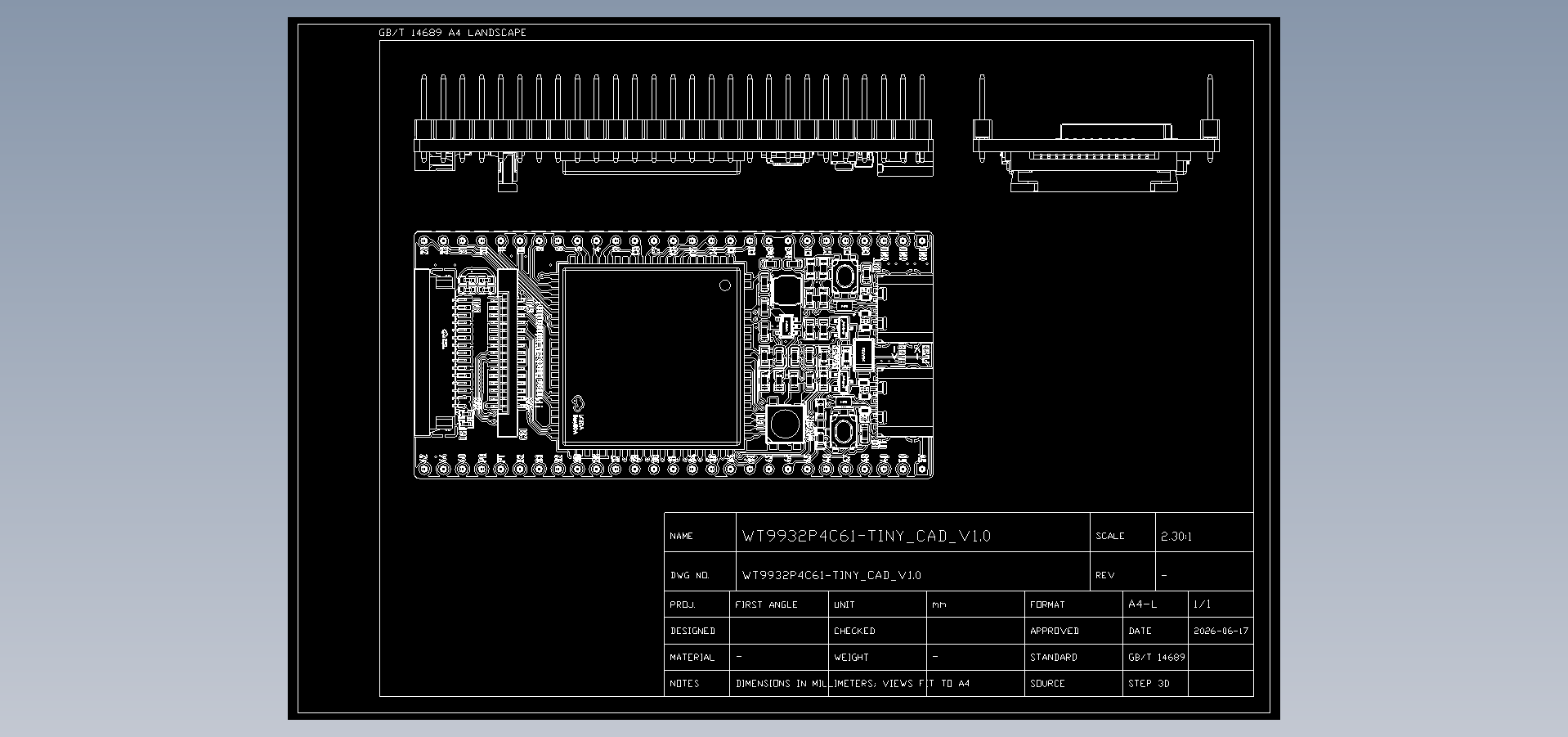This screenshot has height=737, width=1568.
Task: Click the drawing number WT9932P4C61-TINY_CAD_V1.0 in DWG NO. row
Action: pos(831,575)
